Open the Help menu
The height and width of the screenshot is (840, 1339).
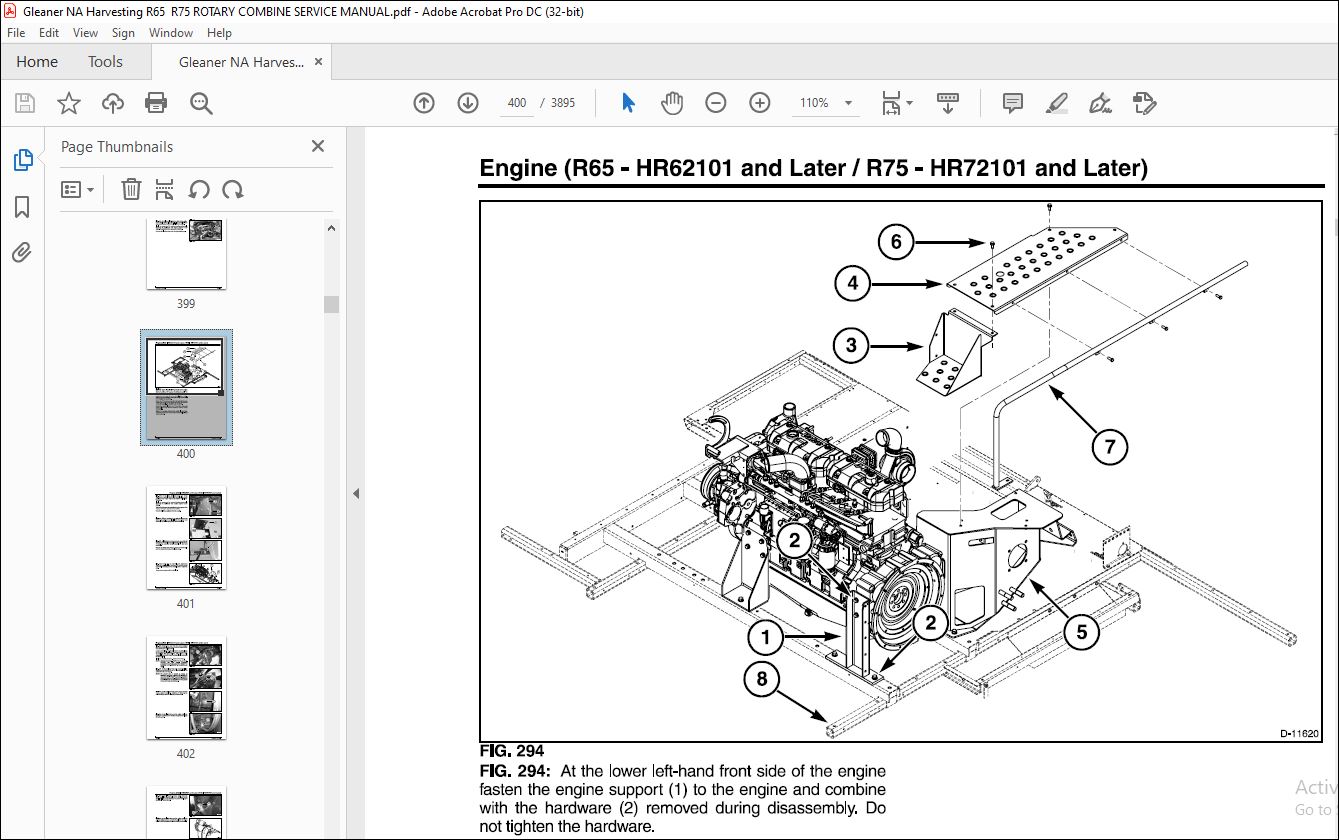tap(219, 33)
